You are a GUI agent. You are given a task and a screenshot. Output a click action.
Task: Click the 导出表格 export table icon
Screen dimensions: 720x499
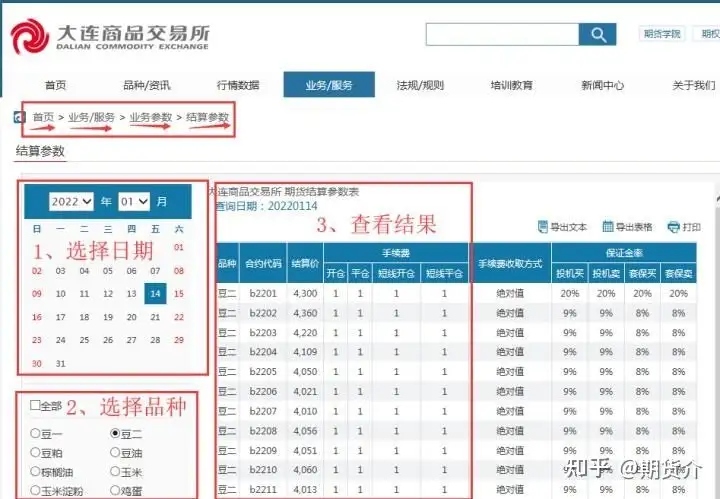[x=608, y=226]
